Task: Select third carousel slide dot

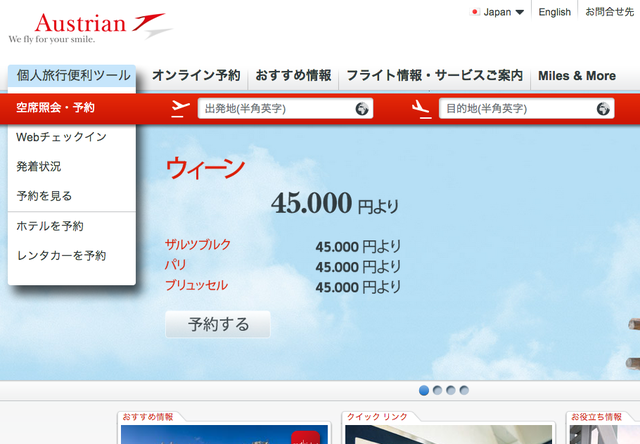Action: point(451,391)
